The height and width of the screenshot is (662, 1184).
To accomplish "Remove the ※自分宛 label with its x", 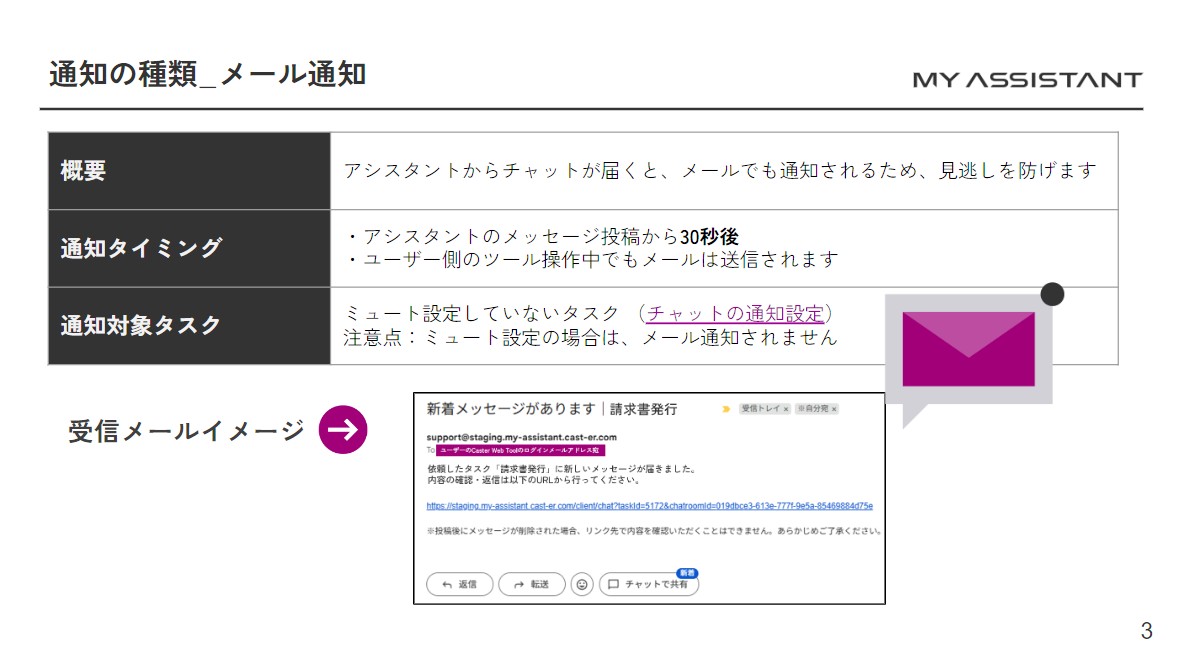I will (834, 409).
